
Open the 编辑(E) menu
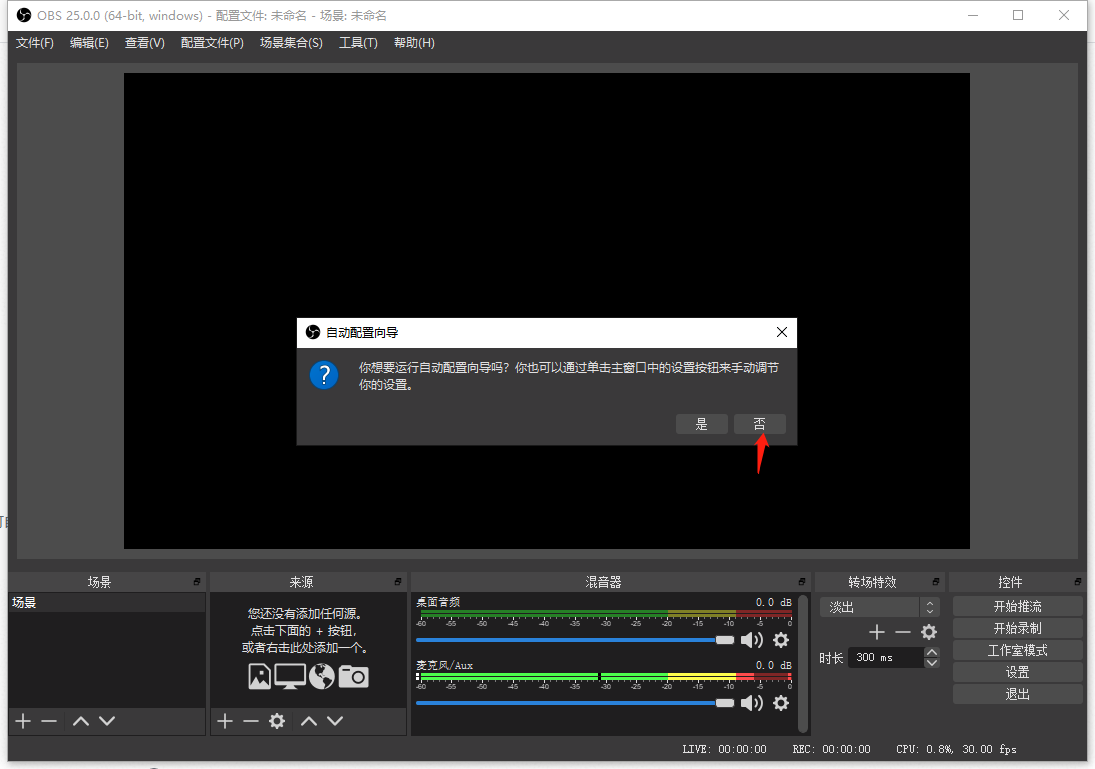point(89,43)
